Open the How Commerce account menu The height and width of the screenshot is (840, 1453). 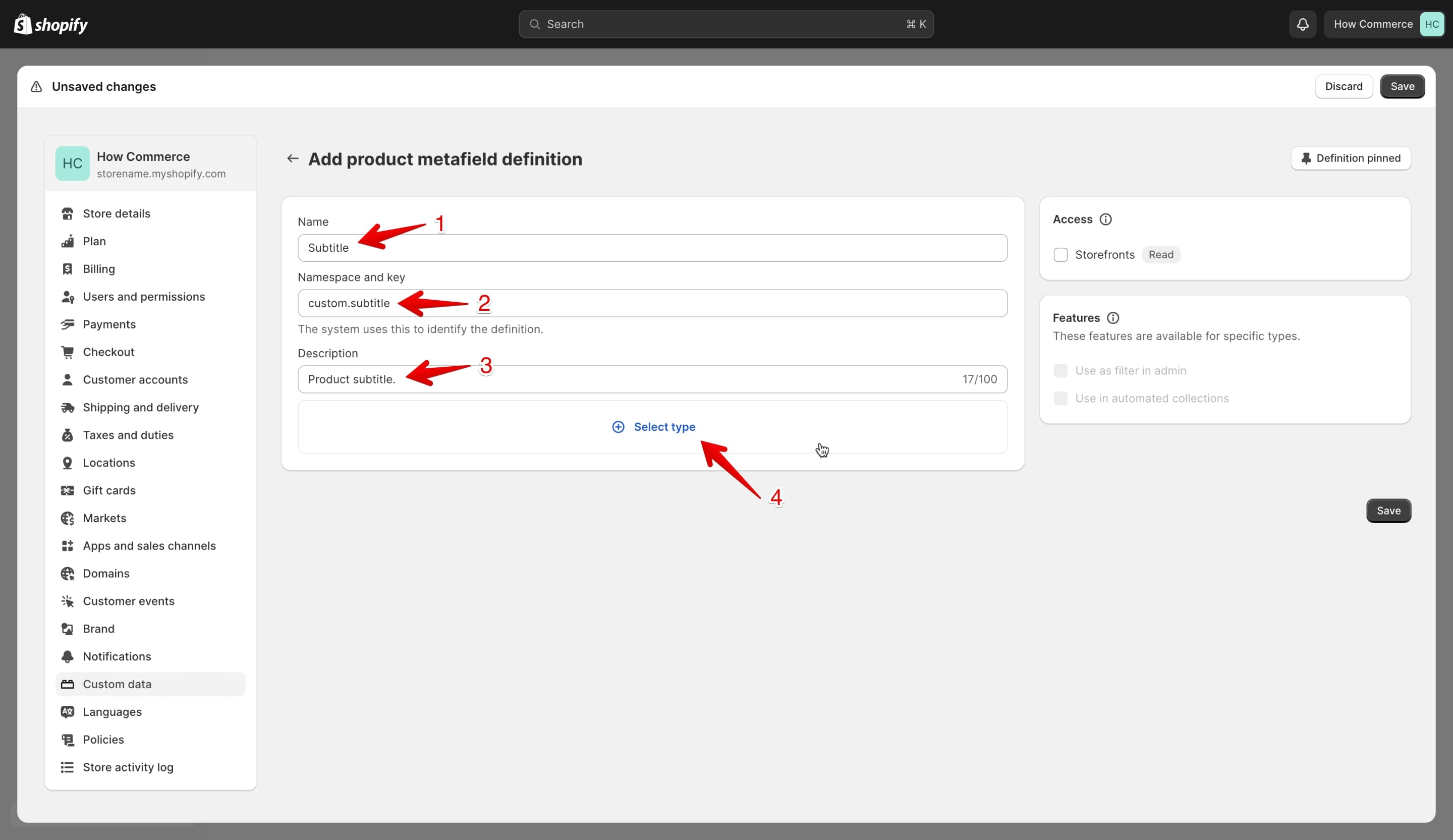click(1384, 24)
